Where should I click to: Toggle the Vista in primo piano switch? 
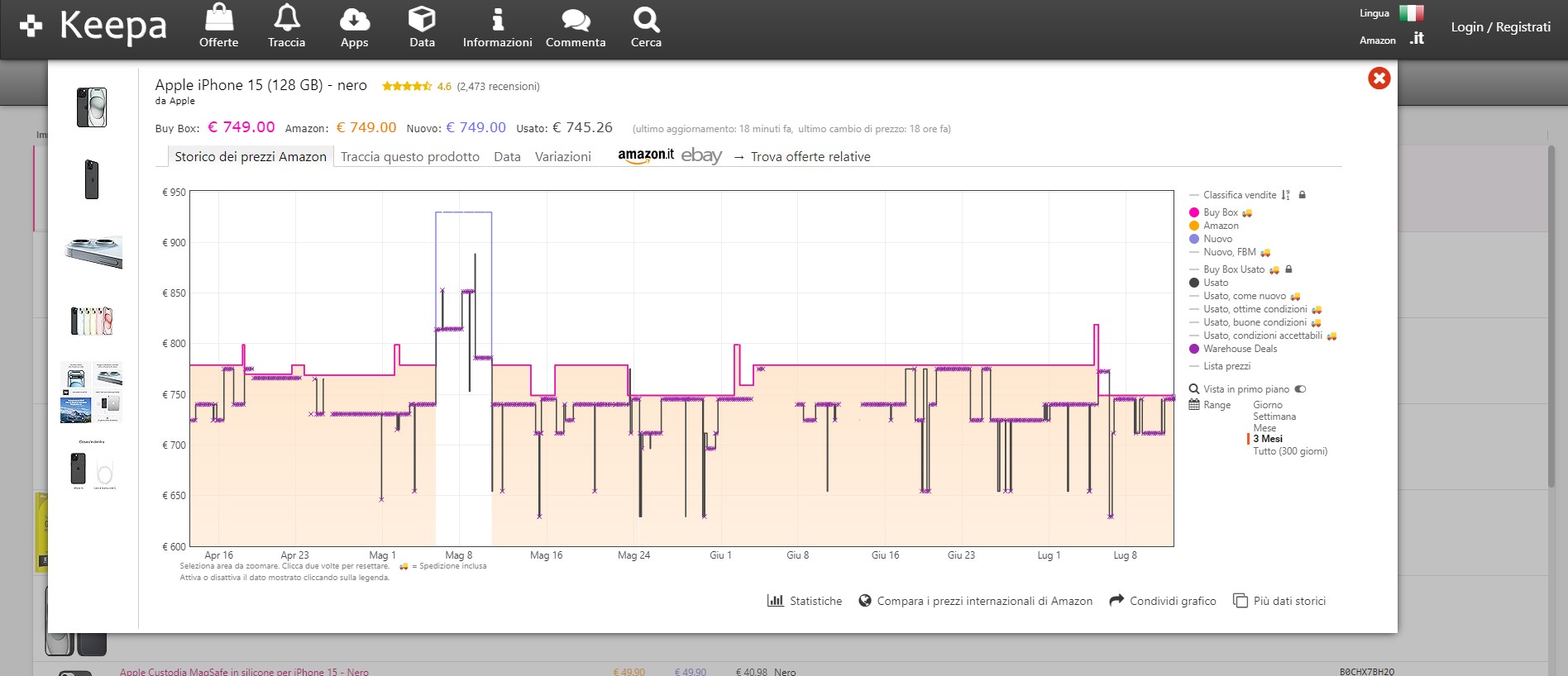(1300, 389)
